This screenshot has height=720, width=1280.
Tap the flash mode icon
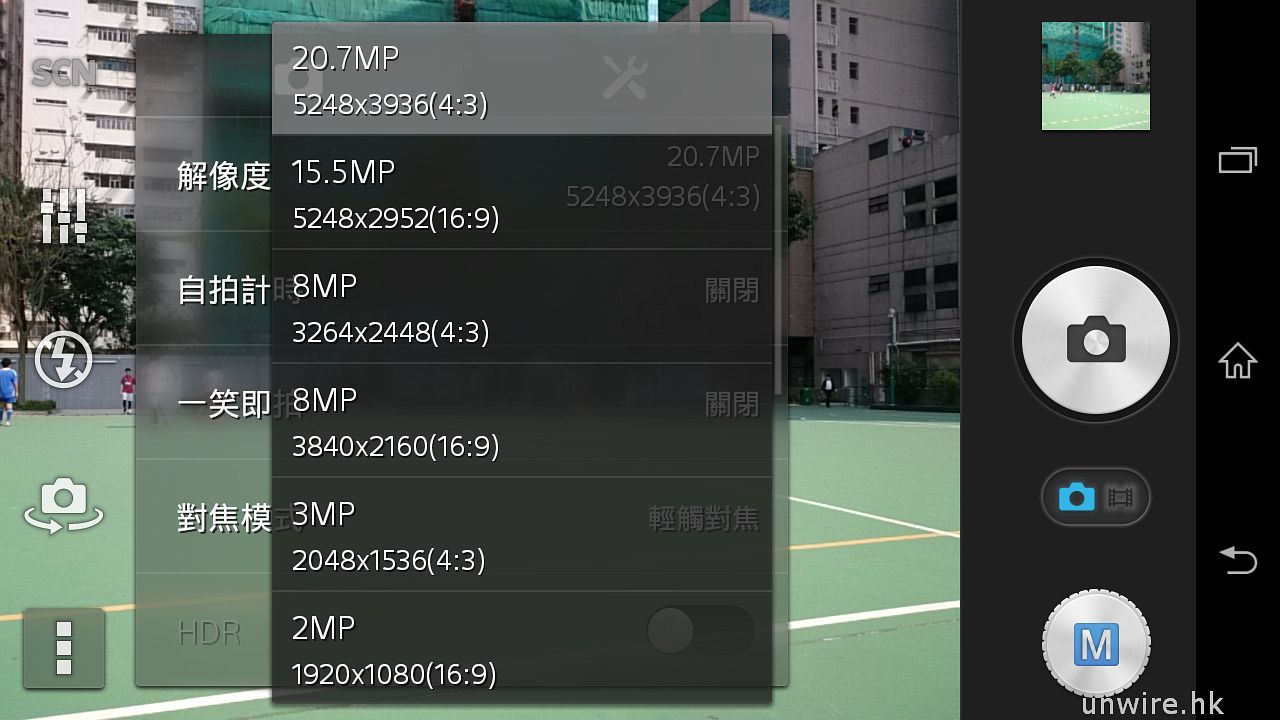pos(64,359)
